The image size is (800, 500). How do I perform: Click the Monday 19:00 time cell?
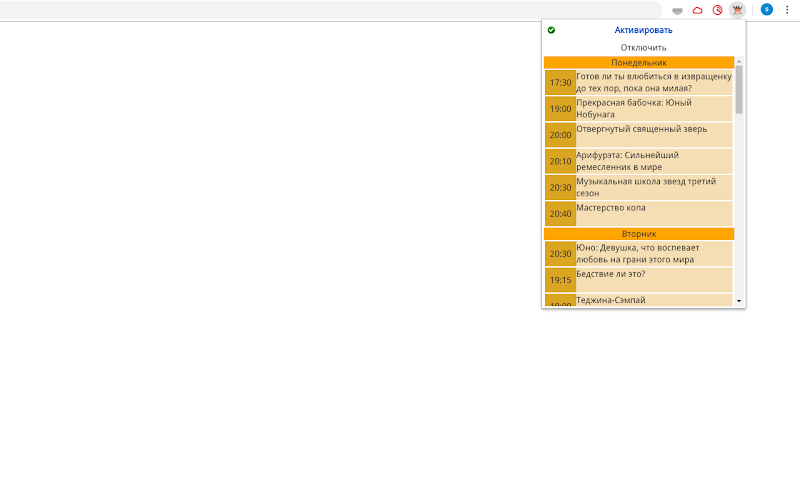[x=560, y=109]
